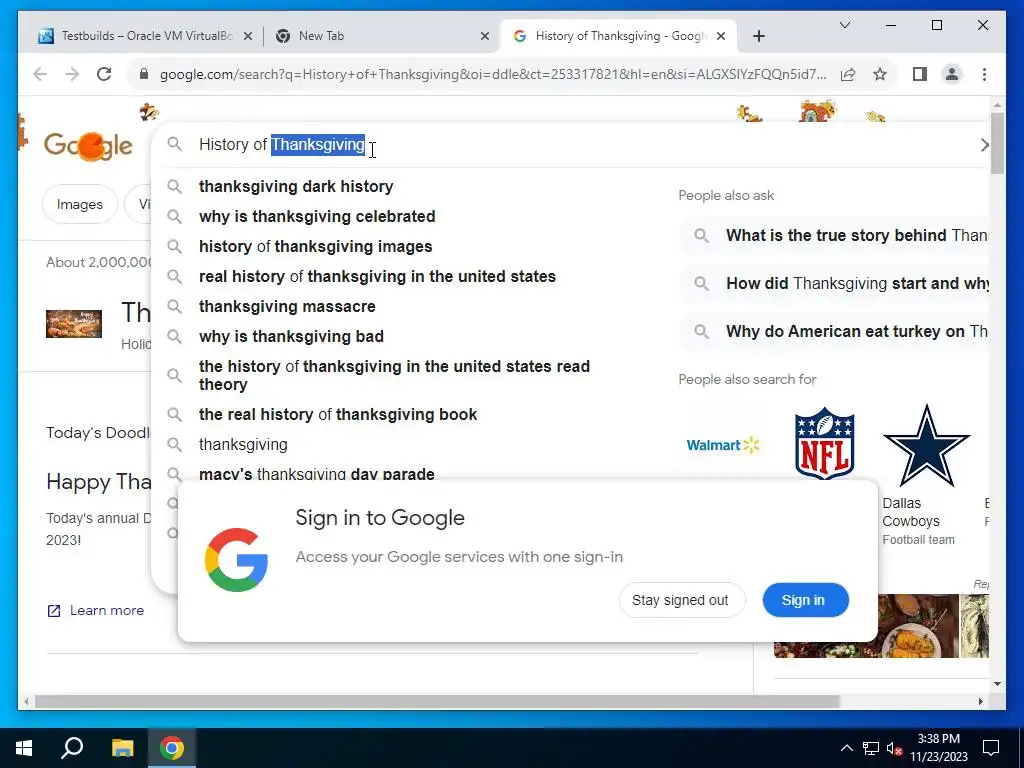Open the tab search chevron
The image size is (1024, 768).
pyautogui.click(x=844, y=25)
